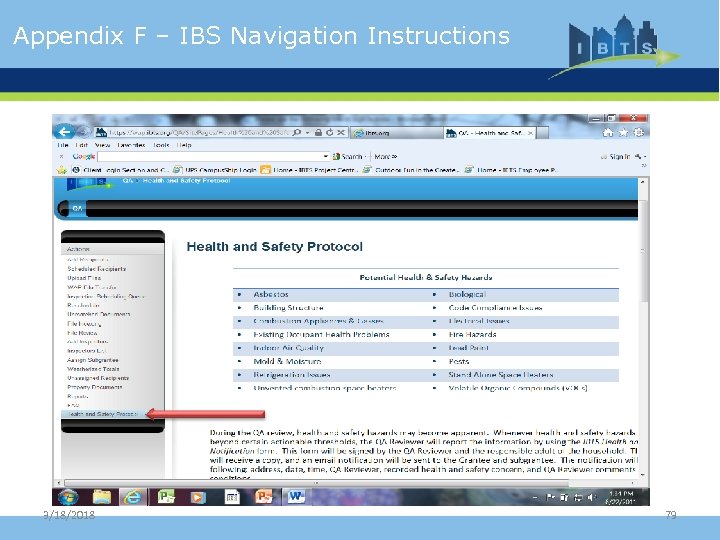Open the Help menu
The height and width of the screenshot is (540, 720).
tap(184, 145)
